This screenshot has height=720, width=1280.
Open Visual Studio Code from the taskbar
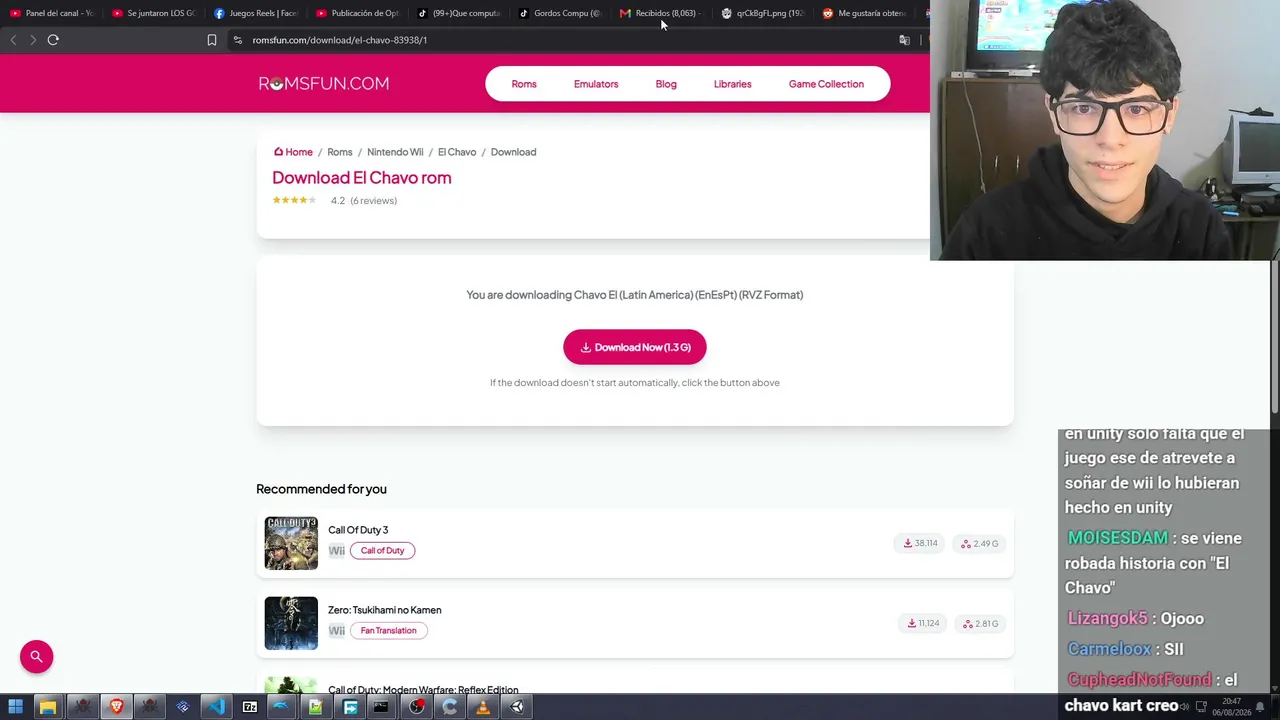coord(216,707)
